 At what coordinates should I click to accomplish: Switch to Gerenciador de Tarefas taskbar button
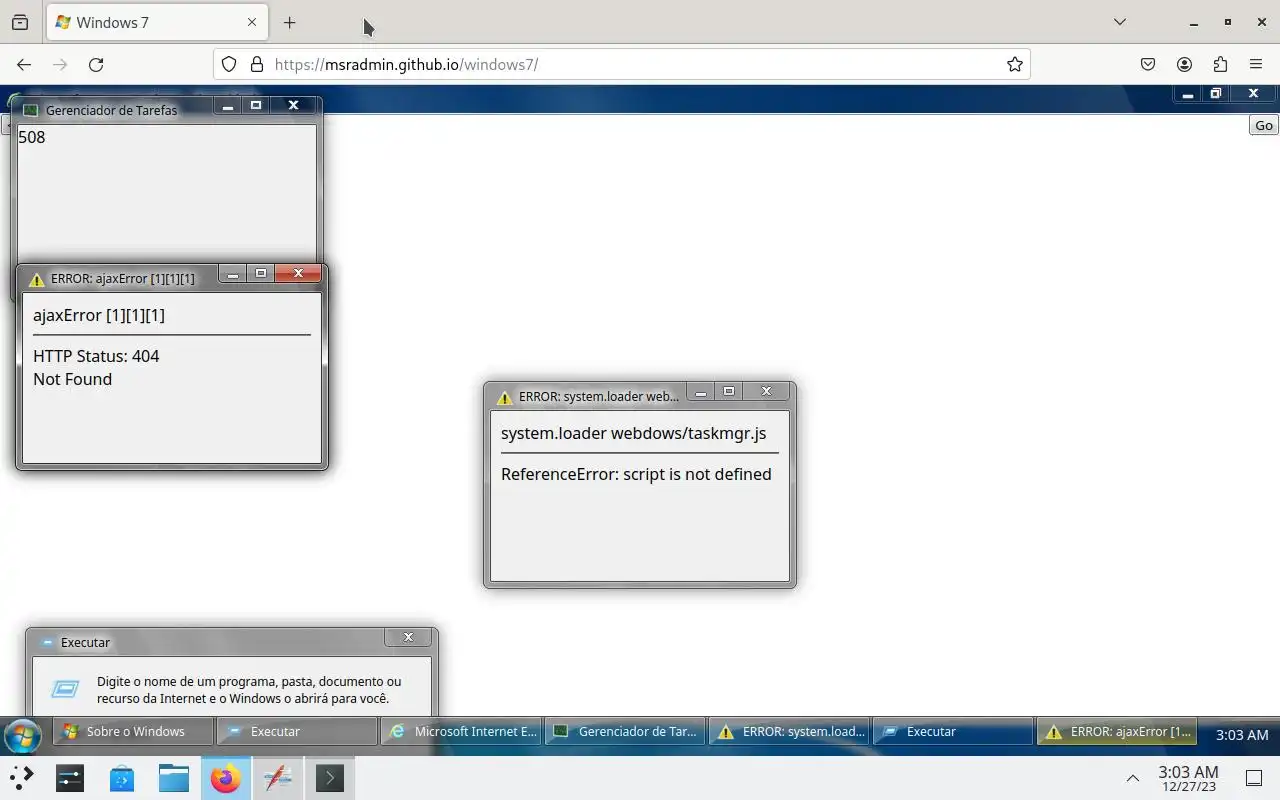627,732
